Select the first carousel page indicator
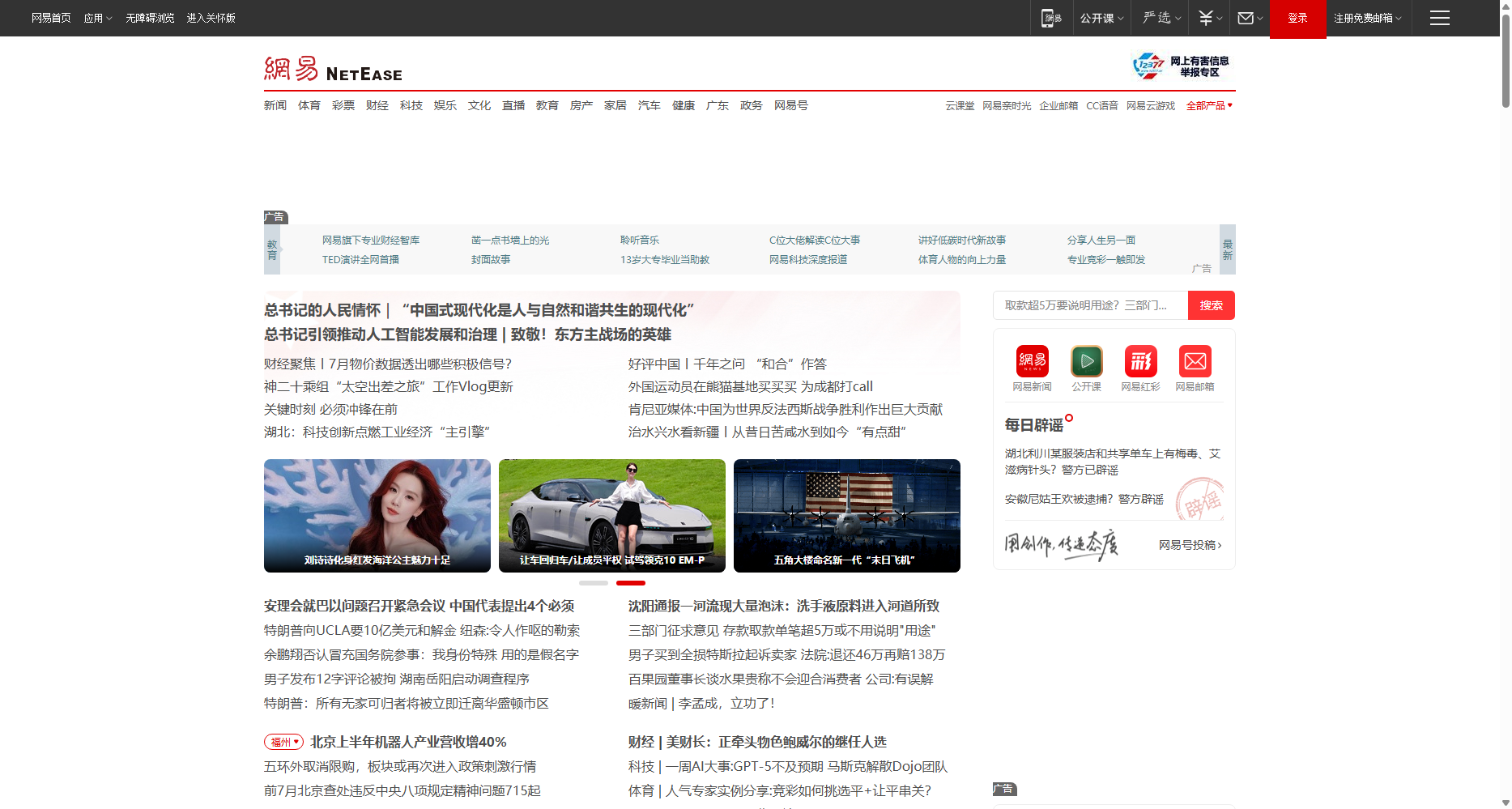 594,583
